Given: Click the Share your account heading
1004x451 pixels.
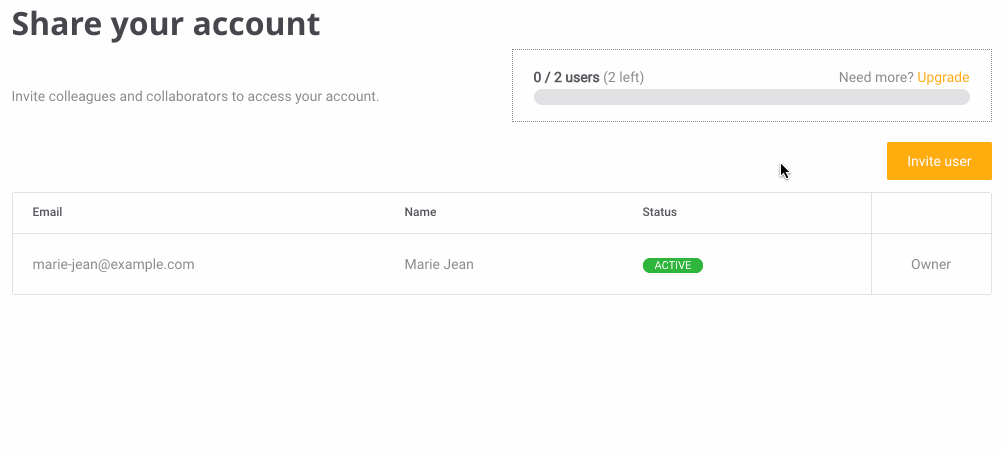Looking at the screenshot, I should [x=166, y=24].
